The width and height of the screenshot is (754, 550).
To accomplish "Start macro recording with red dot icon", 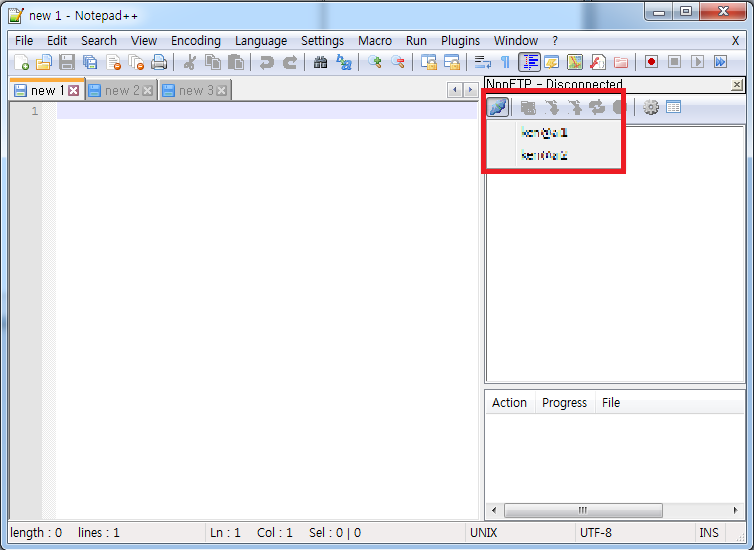I will [652, 62].
